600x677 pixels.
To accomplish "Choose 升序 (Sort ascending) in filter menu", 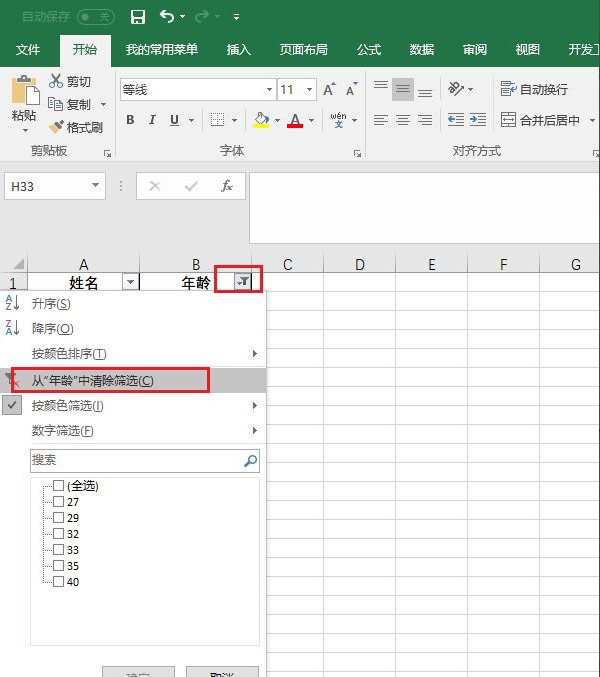I will [x=133, y=304].
